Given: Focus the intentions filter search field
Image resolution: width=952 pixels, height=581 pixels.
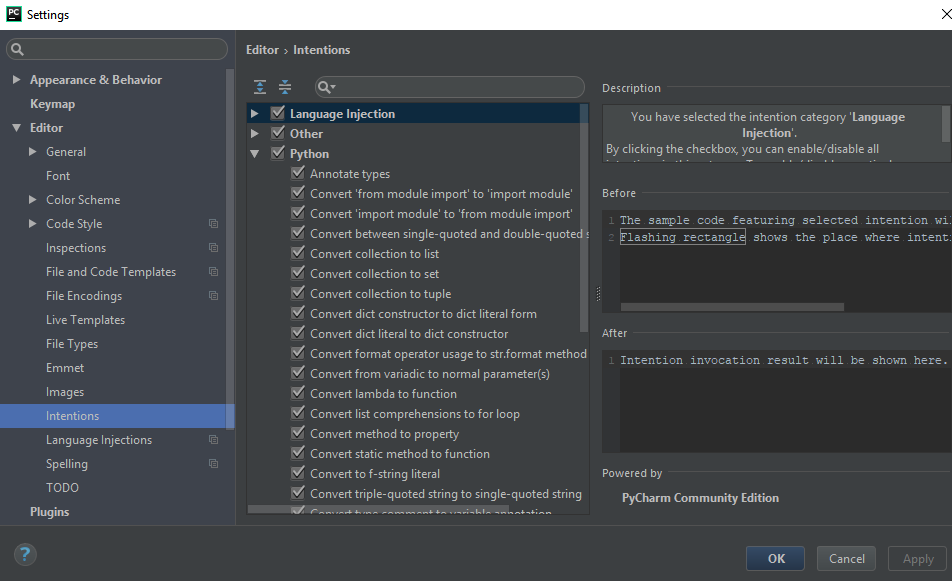Looking at the screenshot, I should 450,87.
